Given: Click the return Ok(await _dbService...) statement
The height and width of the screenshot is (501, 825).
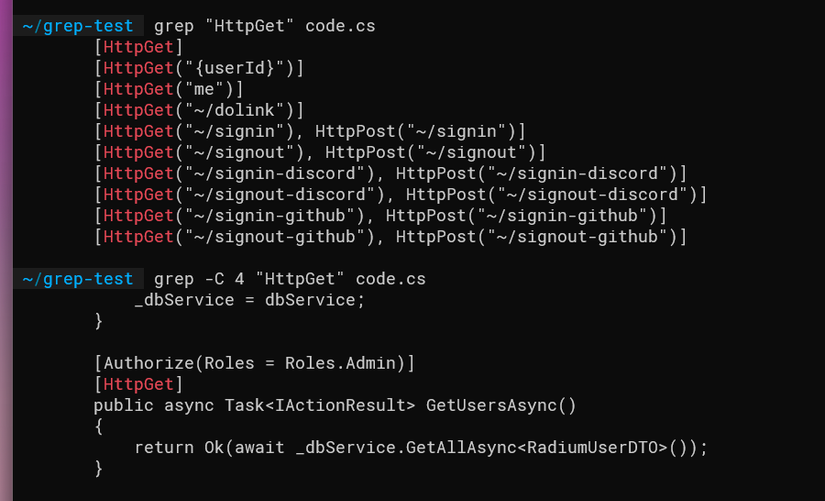Looking at the screenshot, I should [x=420, y=447].
